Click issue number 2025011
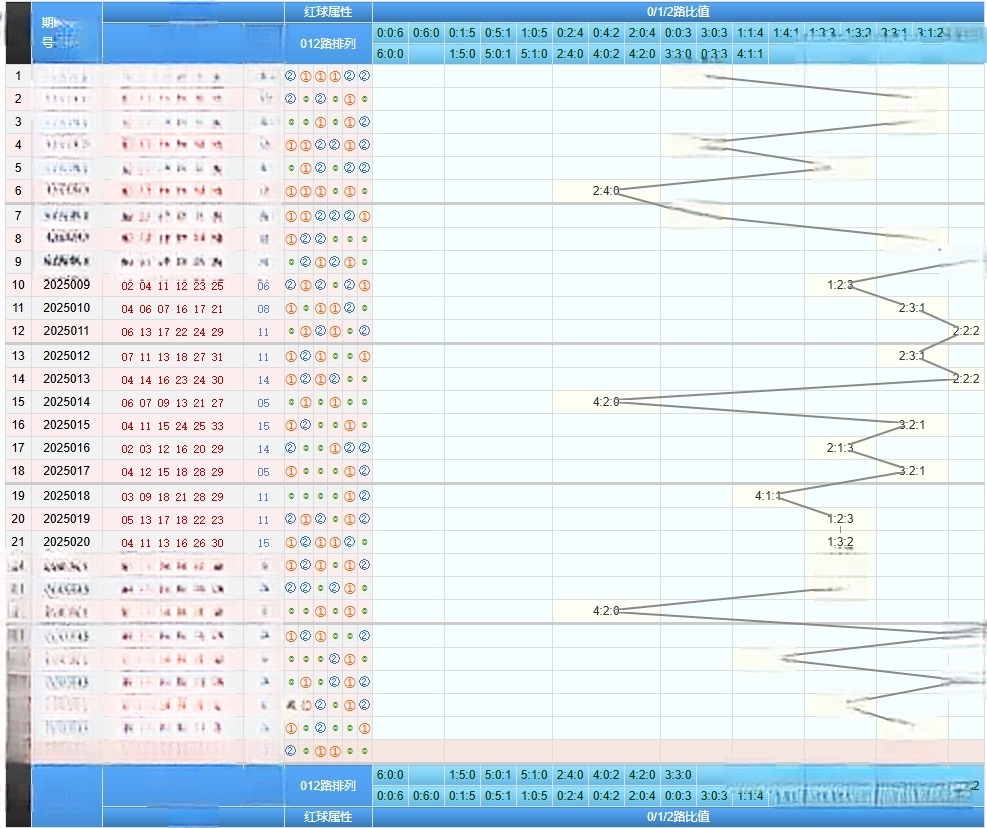Image resolution: width=987 pixels, height=828 pixels. (67, 331)
